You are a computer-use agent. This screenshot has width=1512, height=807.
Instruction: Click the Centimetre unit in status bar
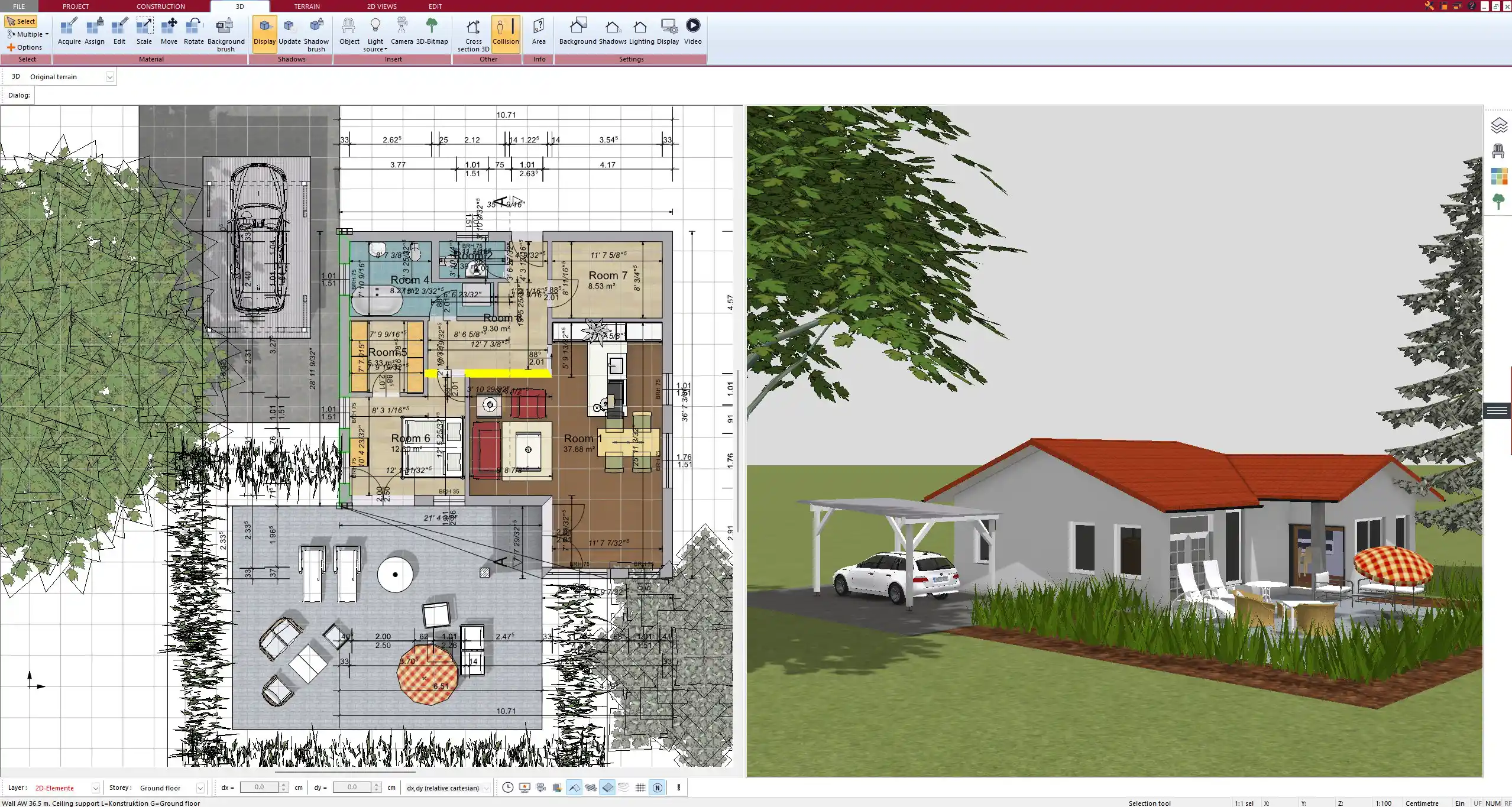point(1422,803)
